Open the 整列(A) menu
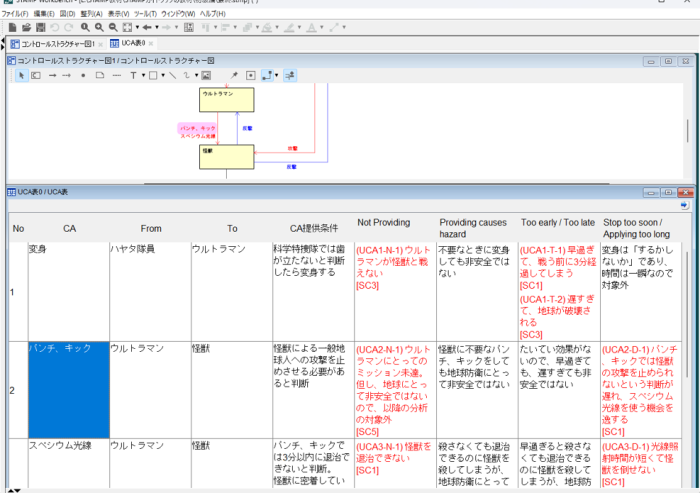Screen dimensions: 700x493 tap(91, 14)
